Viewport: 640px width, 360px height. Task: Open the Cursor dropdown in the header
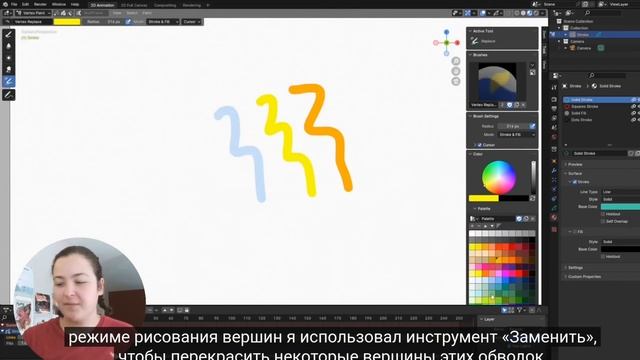[191, 22]
